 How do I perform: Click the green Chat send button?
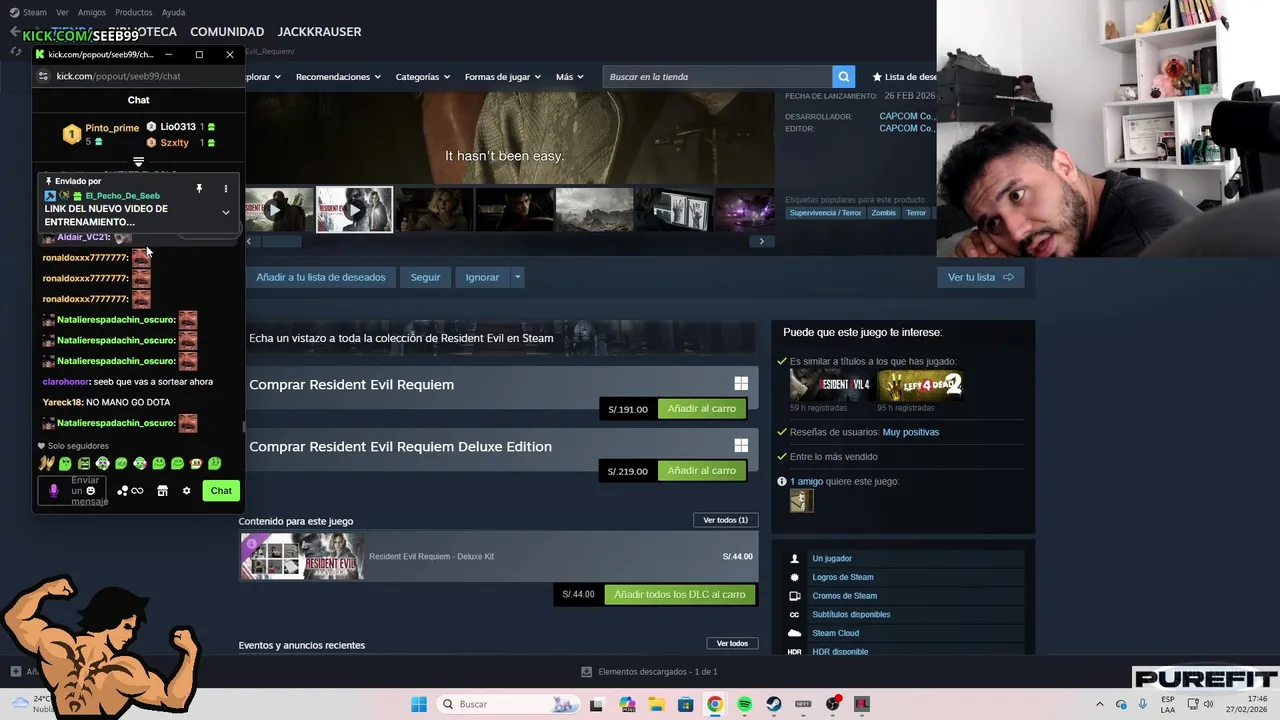click(221, 491)
